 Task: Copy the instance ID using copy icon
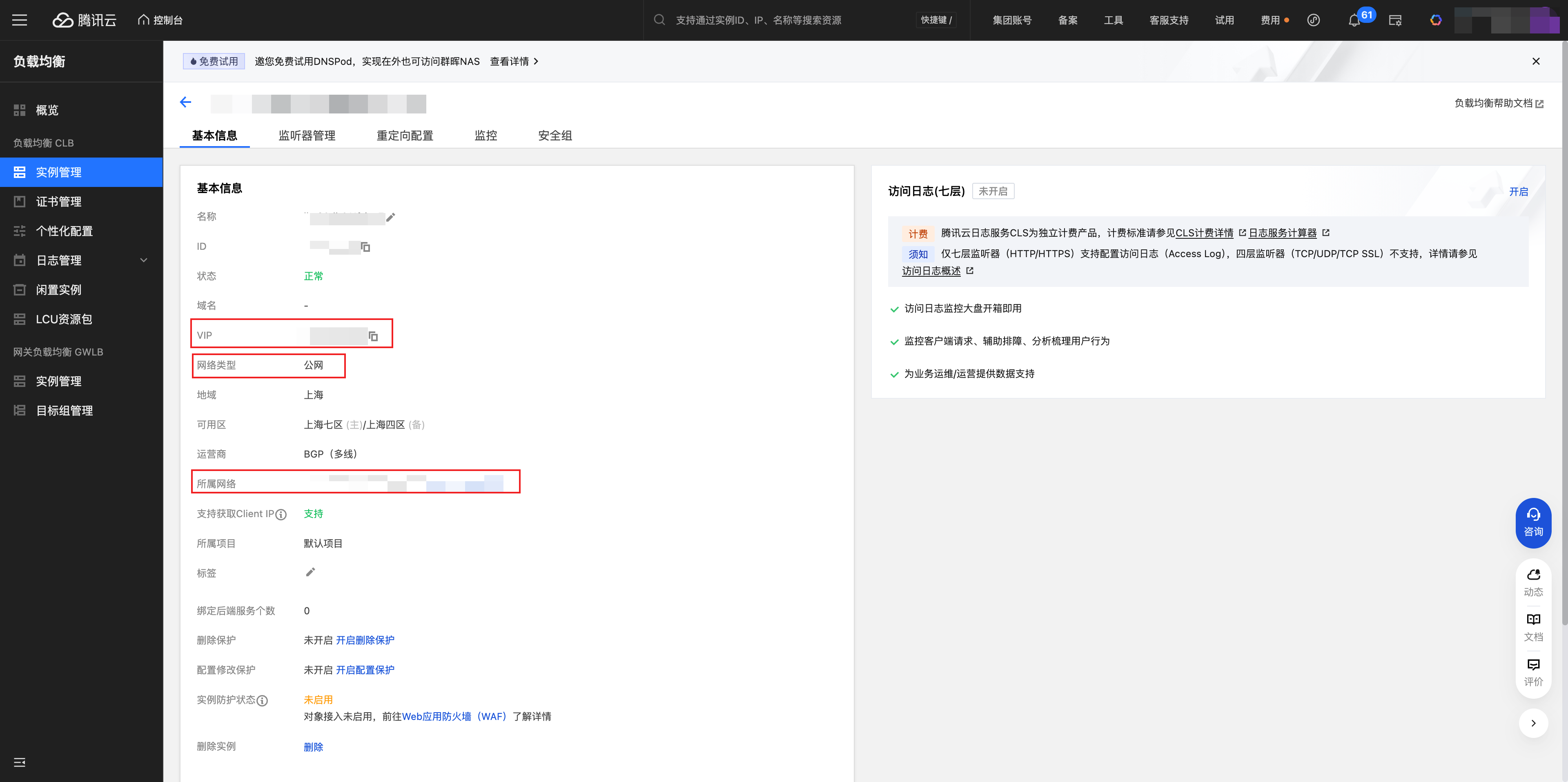coord(365,247)
